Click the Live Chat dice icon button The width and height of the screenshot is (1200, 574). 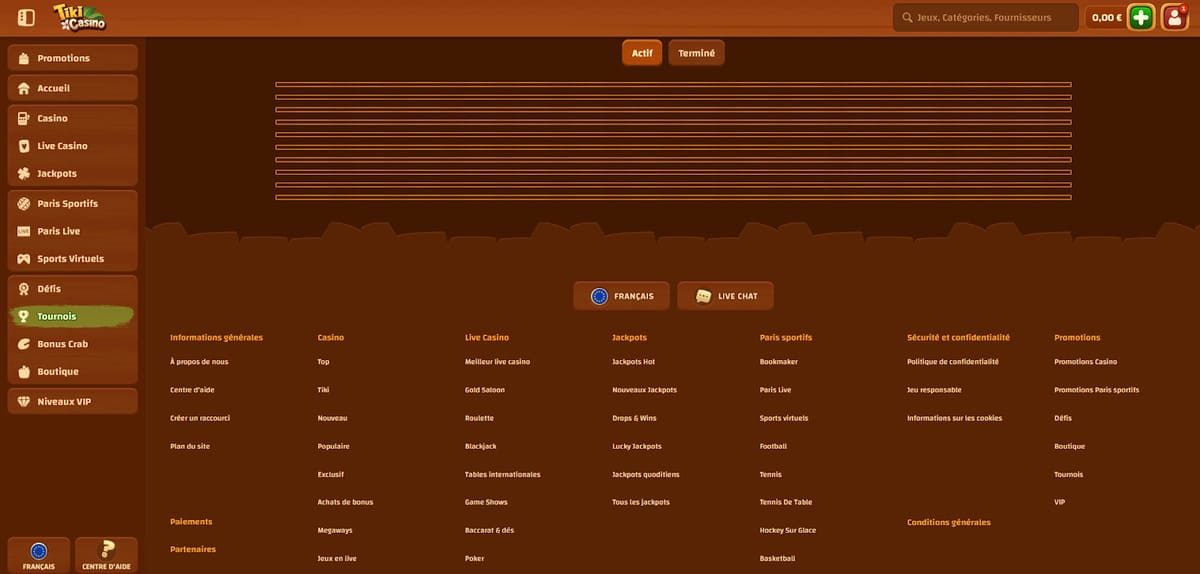[x=725, y=296]
